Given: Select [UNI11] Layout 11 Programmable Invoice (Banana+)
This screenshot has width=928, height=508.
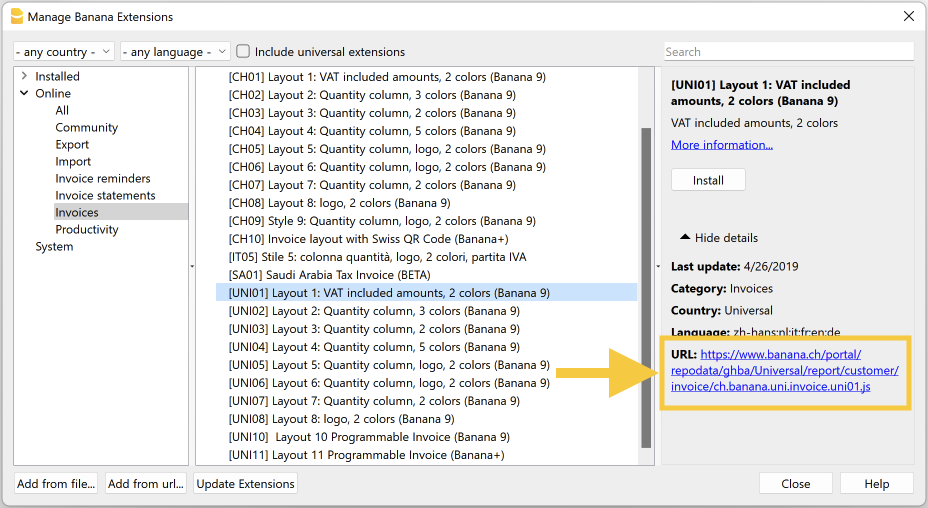Looking at the screenshot, I should click(x=366, y=455).
